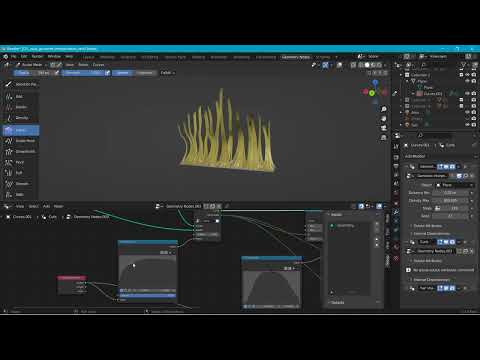The image size is (480, 360).
Task: Select the Grow/Shrink tool
Action: (20, 151)
